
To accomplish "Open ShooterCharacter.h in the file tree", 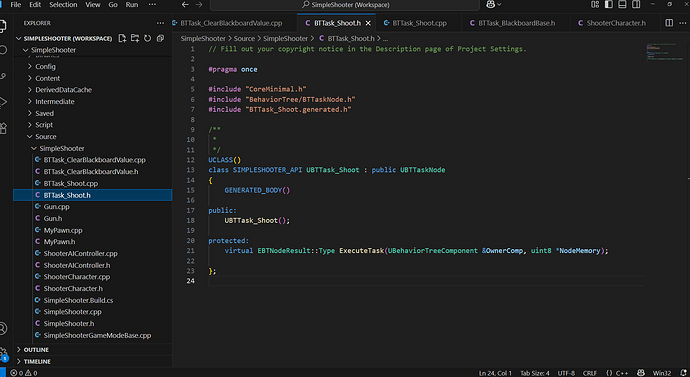I will (73, 289).
